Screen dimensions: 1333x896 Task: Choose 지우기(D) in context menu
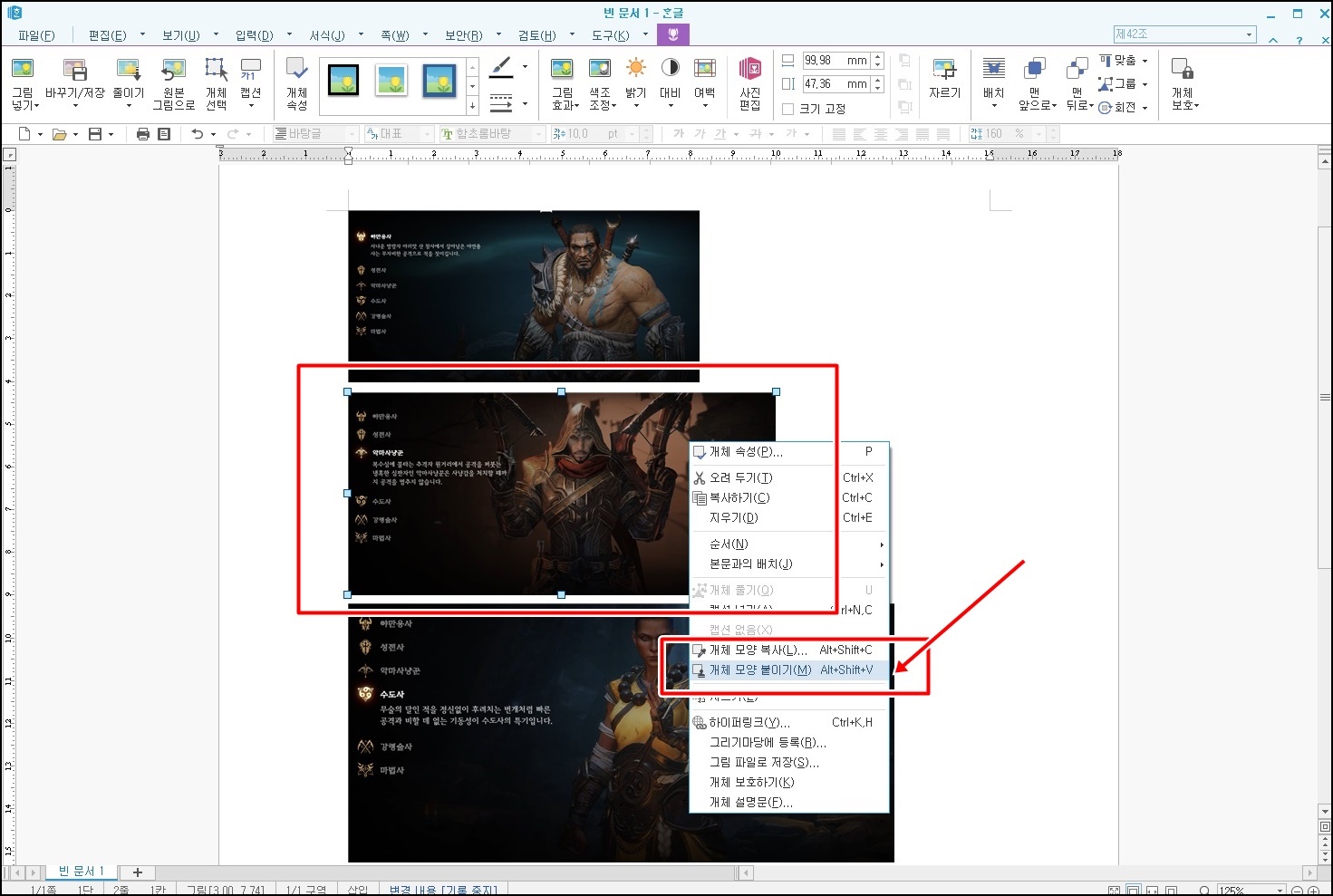[x=788, y=518]
